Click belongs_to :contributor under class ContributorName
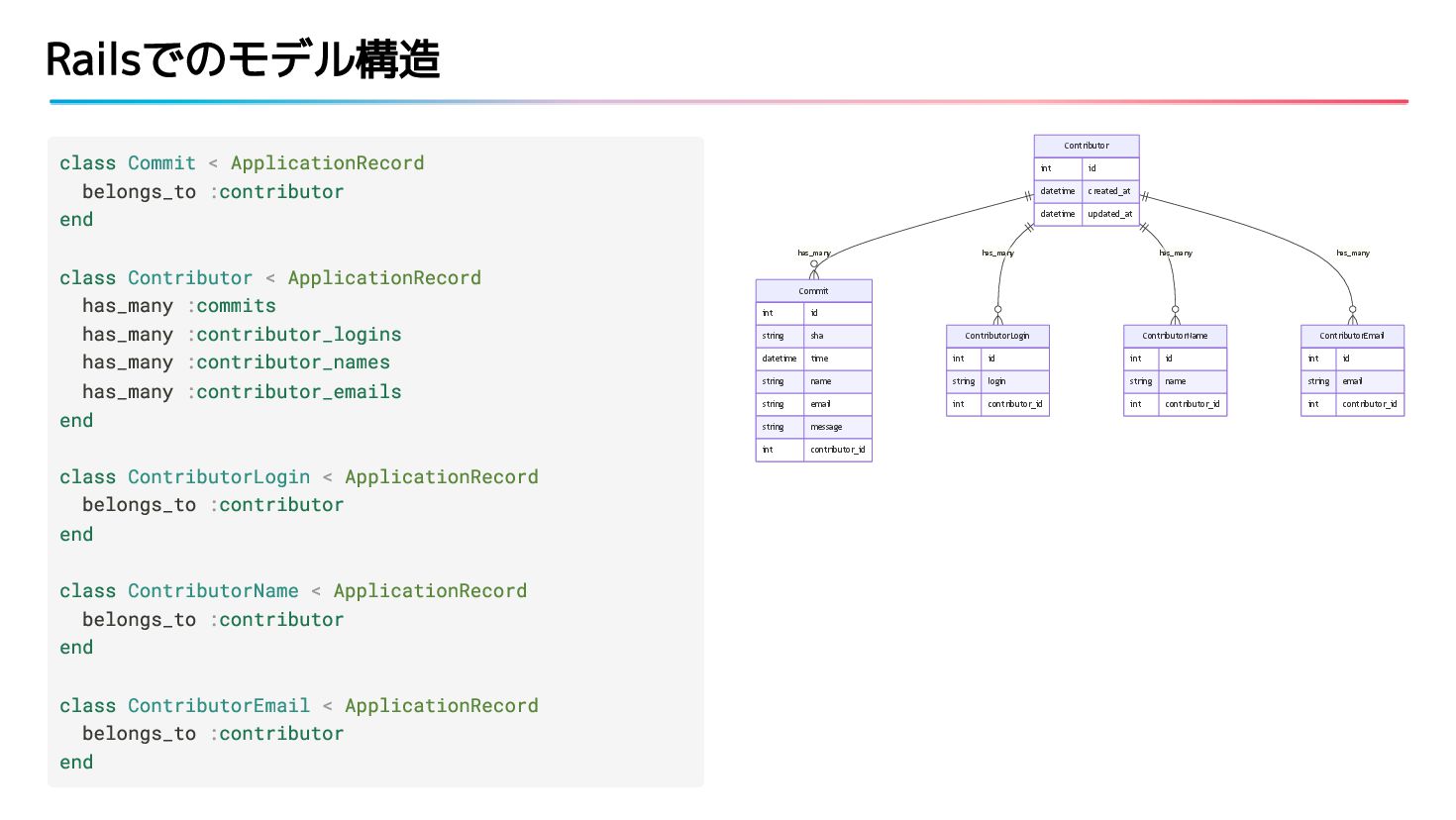The height and width of the screenshot is (820, 1456). coord(213,620)
